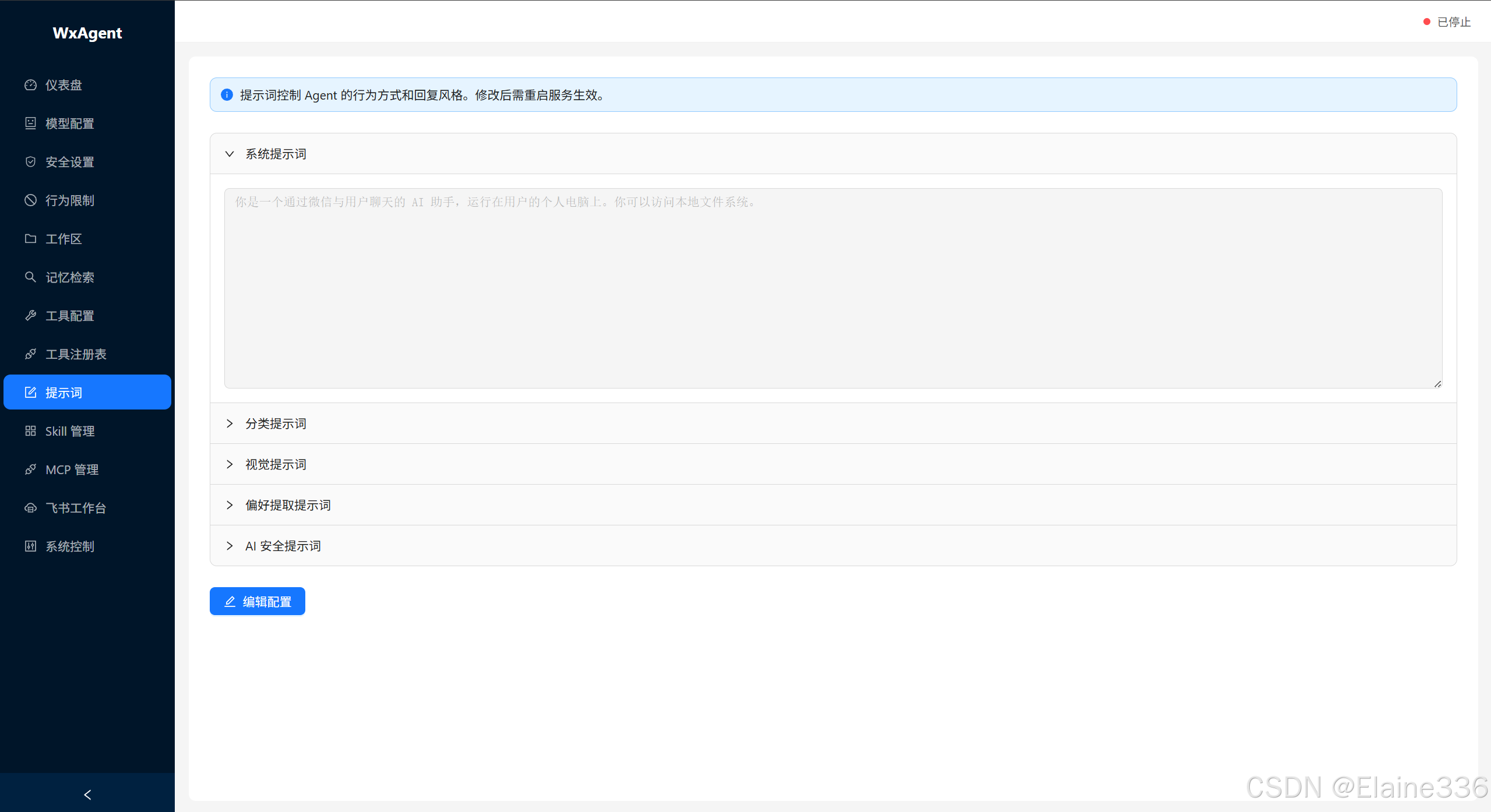Open MCP 管理 page
1491x812 pixels.
[x=87, y=469]
